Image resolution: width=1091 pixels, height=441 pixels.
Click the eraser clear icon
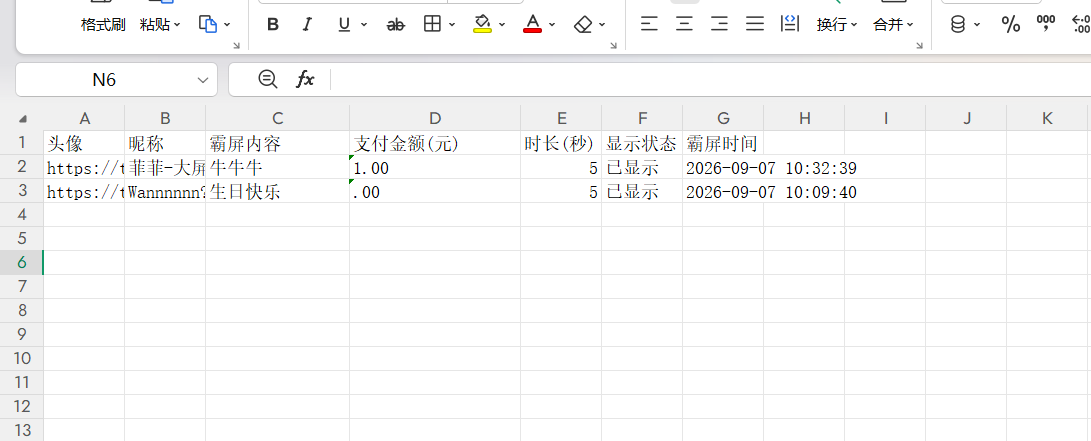pyautogui.click(x=583, y=25)
